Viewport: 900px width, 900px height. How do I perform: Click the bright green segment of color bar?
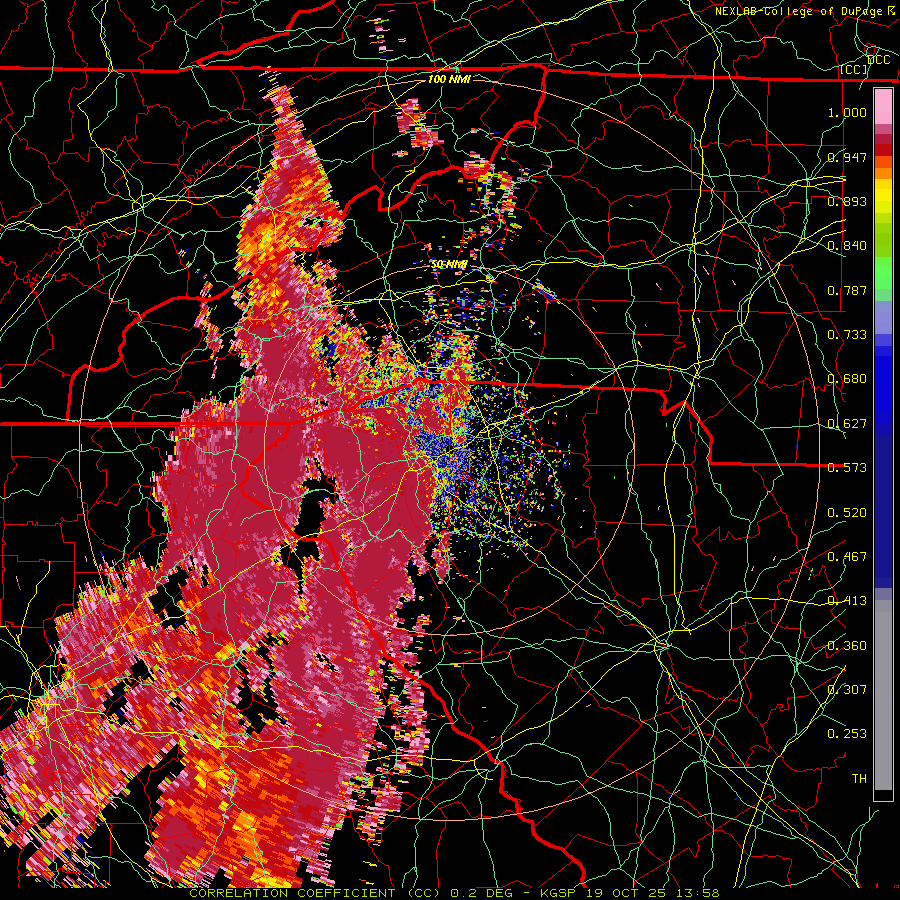(883, 273)
